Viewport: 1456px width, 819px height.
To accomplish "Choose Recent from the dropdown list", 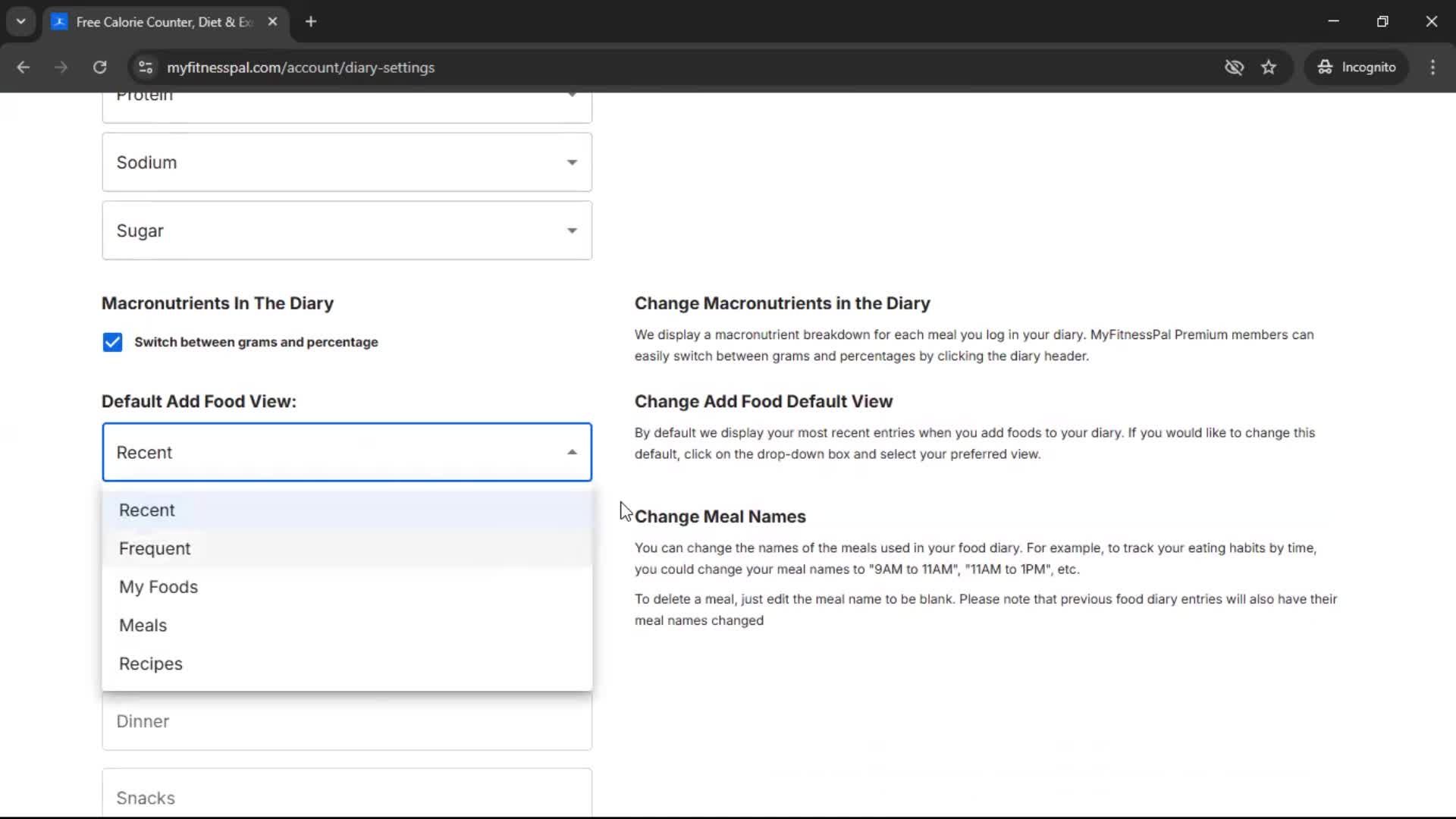I will click(x=347, y=510).
